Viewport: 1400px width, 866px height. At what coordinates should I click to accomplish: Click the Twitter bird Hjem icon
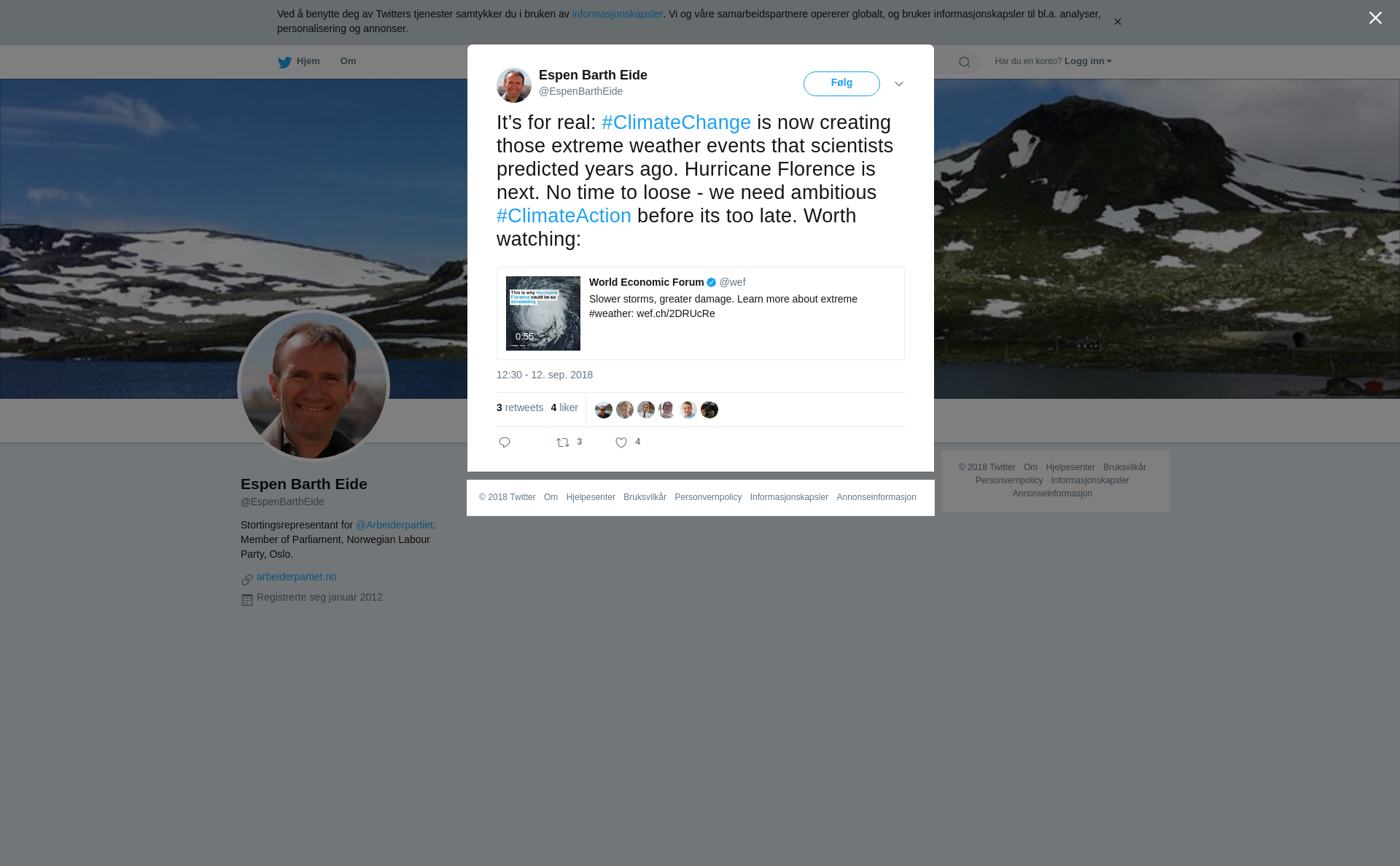[284, 62]
